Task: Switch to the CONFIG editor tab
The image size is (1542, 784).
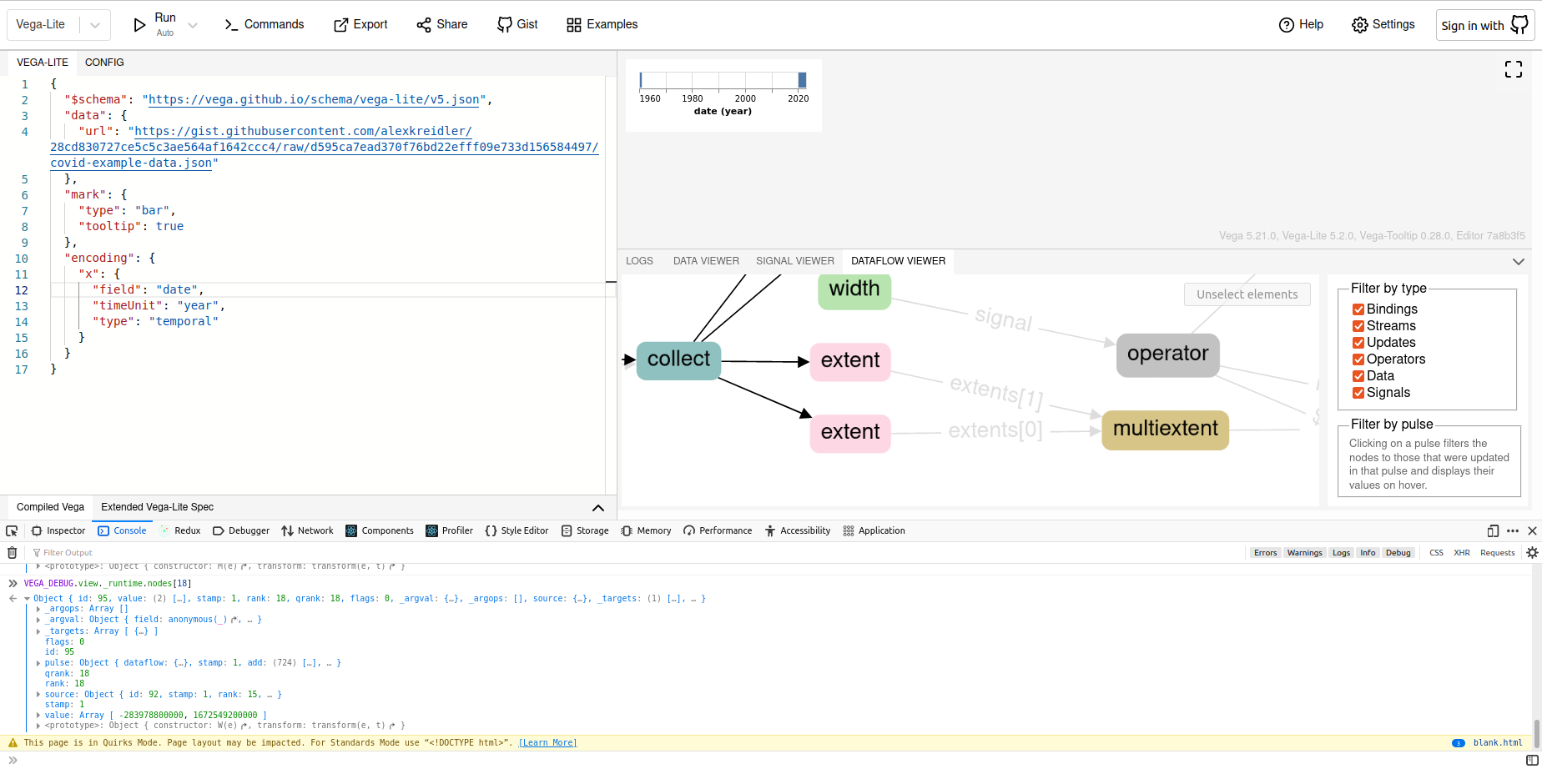Action: [104, 63]
